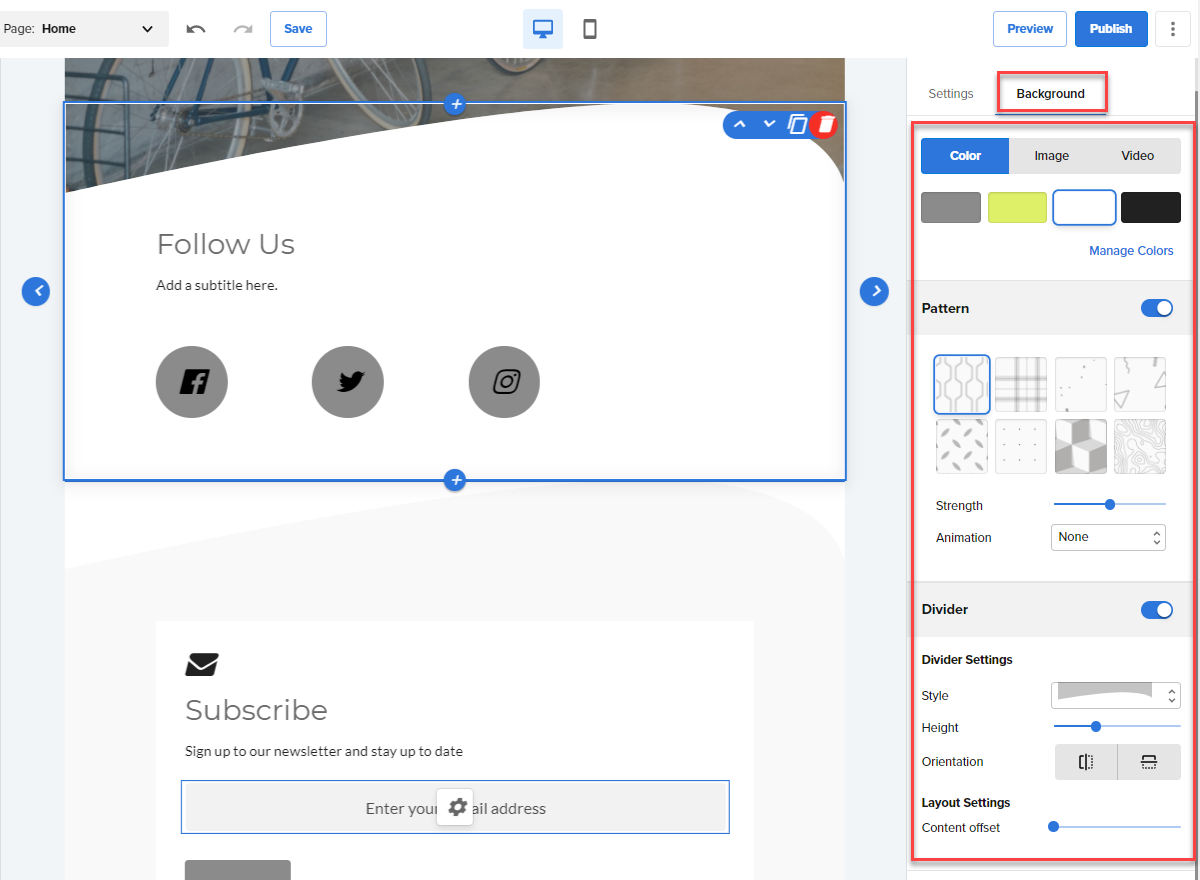Move section up
Viewport: 1200px width, 880px height.
[740, 124]
